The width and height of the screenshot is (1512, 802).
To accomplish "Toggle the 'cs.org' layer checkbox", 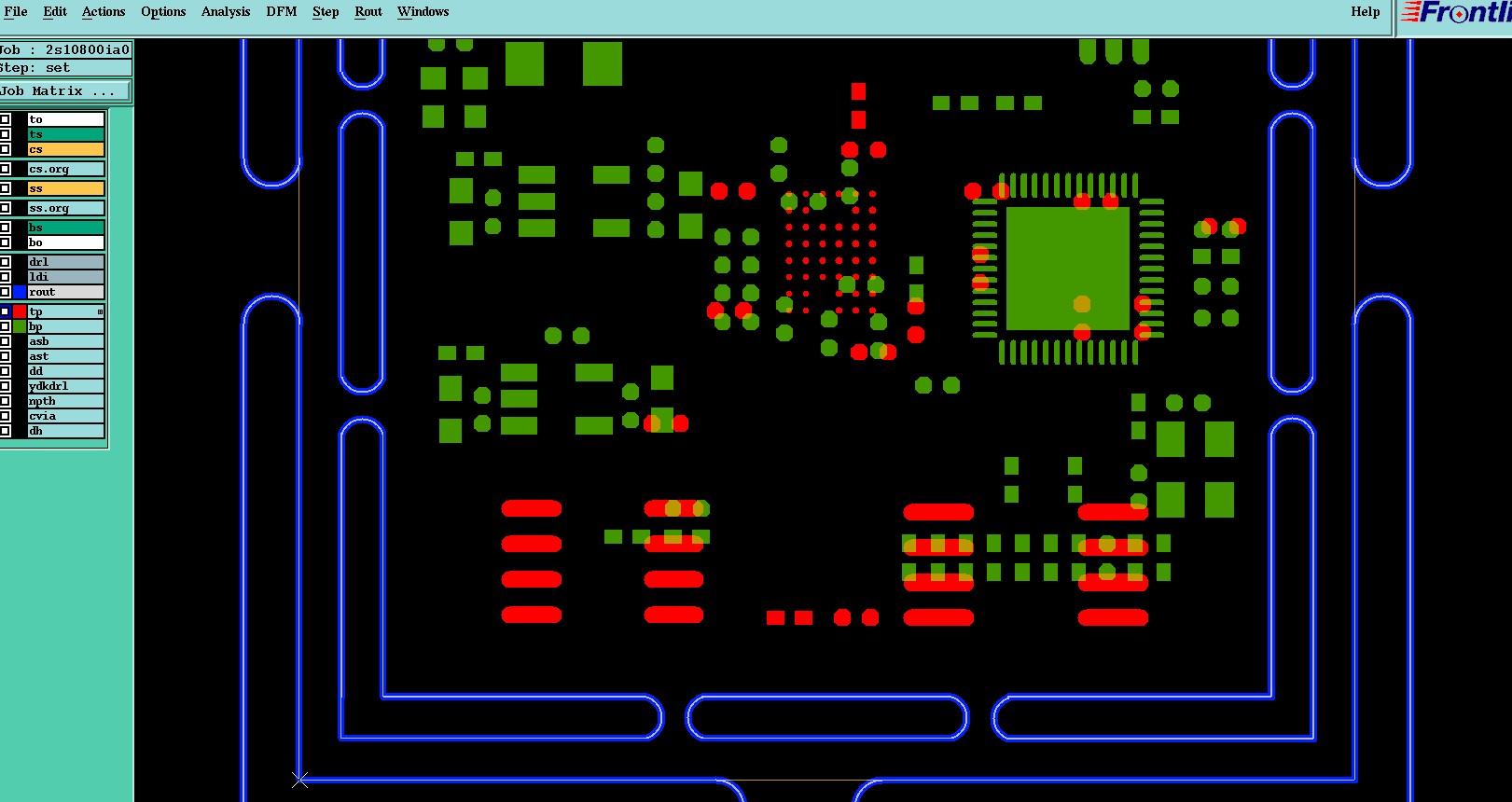I will click(5, 169).
